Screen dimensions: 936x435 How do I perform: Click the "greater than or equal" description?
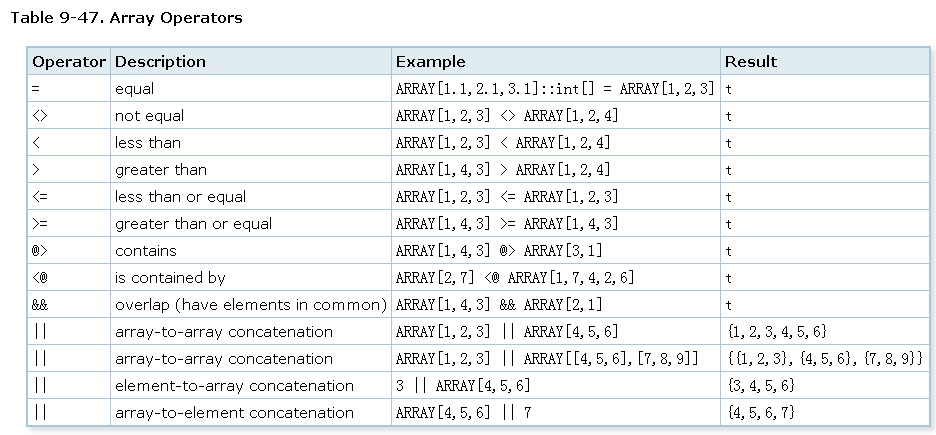click(x=193, y=224)
